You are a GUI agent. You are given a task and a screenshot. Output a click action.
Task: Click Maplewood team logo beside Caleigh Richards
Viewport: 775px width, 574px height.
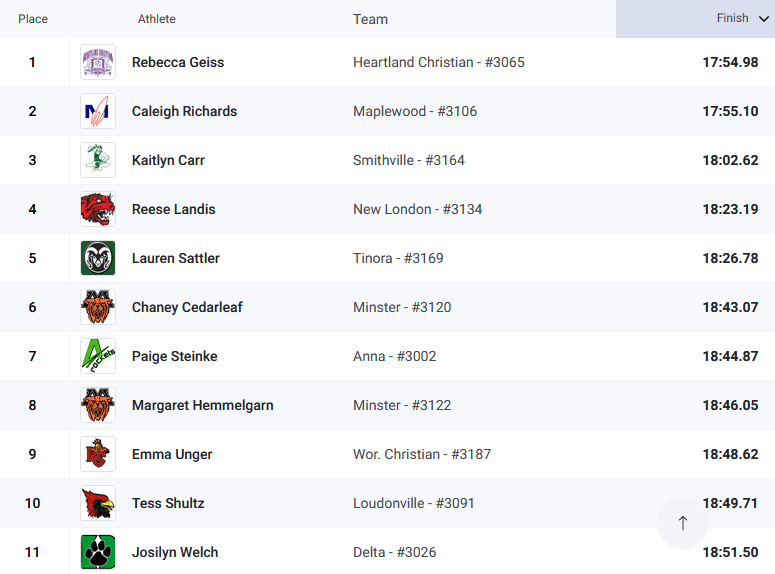pos(98,111)
